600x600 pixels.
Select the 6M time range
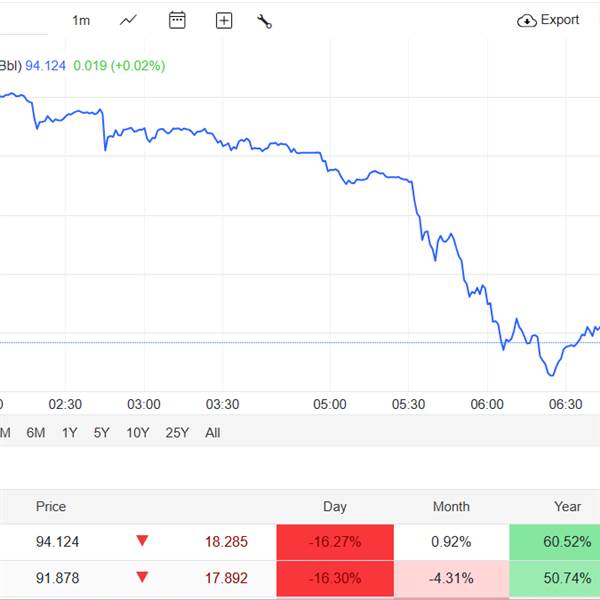(x=36, y=433)
